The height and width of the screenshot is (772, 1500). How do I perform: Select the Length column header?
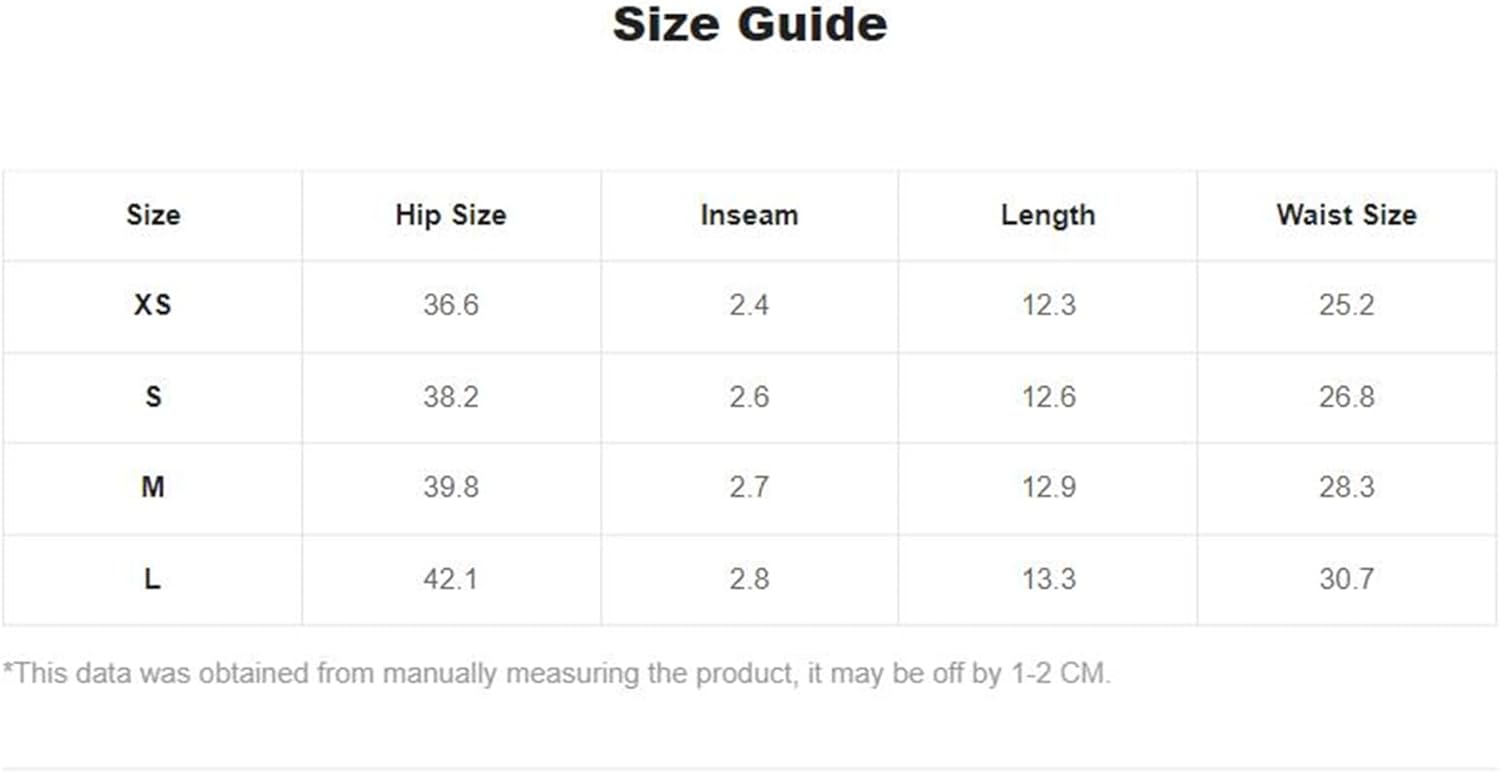coord(1048,215)
